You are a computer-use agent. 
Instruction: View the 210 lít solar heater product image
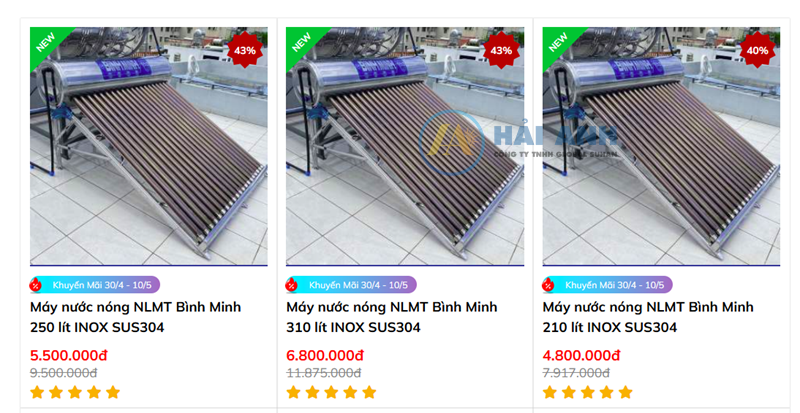tap(661, 146)
